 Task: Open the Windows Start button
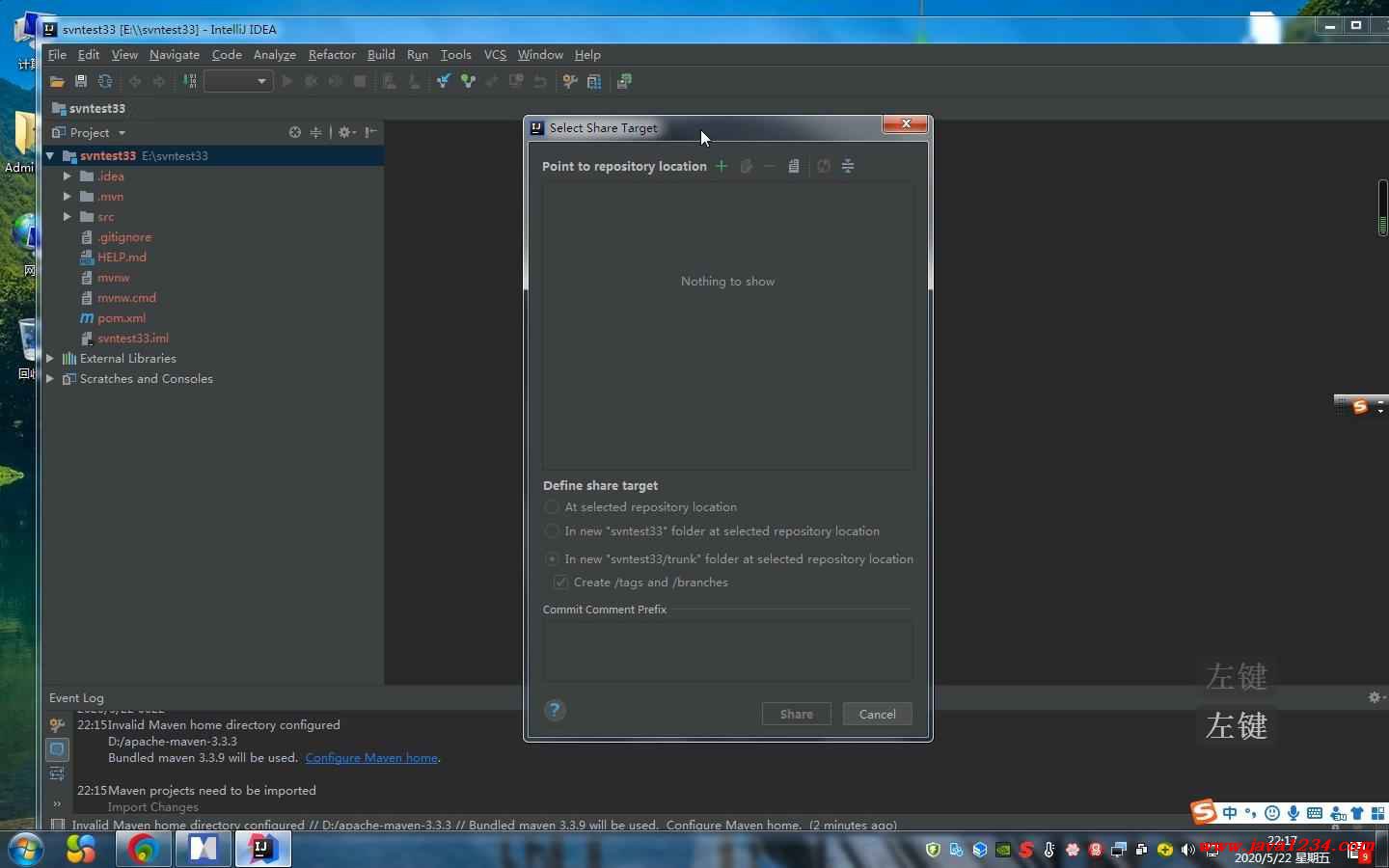pyautogui.click(x=25, y=850)
